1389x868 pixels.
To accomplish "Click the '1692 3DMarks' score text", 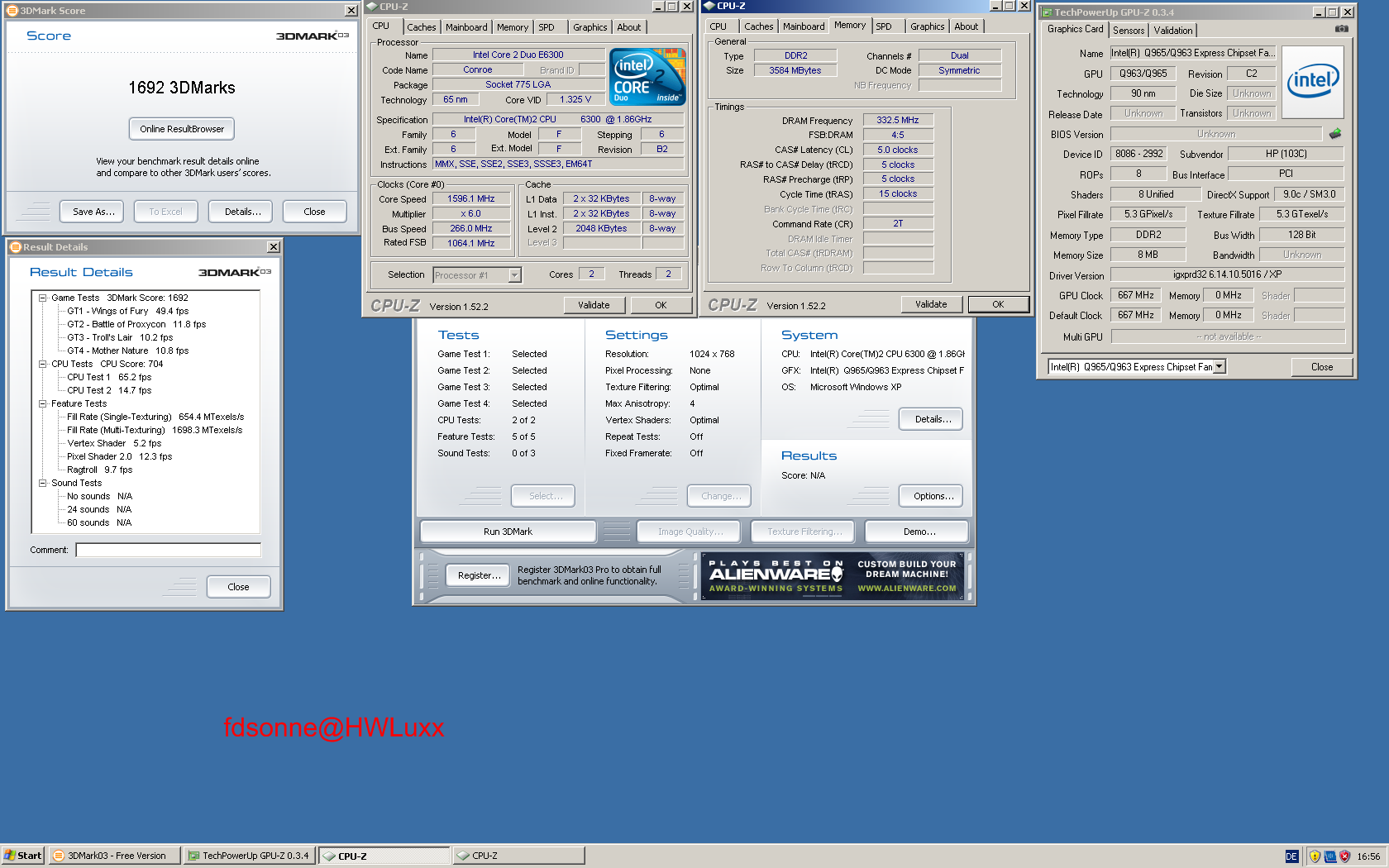I will point(182,88).
